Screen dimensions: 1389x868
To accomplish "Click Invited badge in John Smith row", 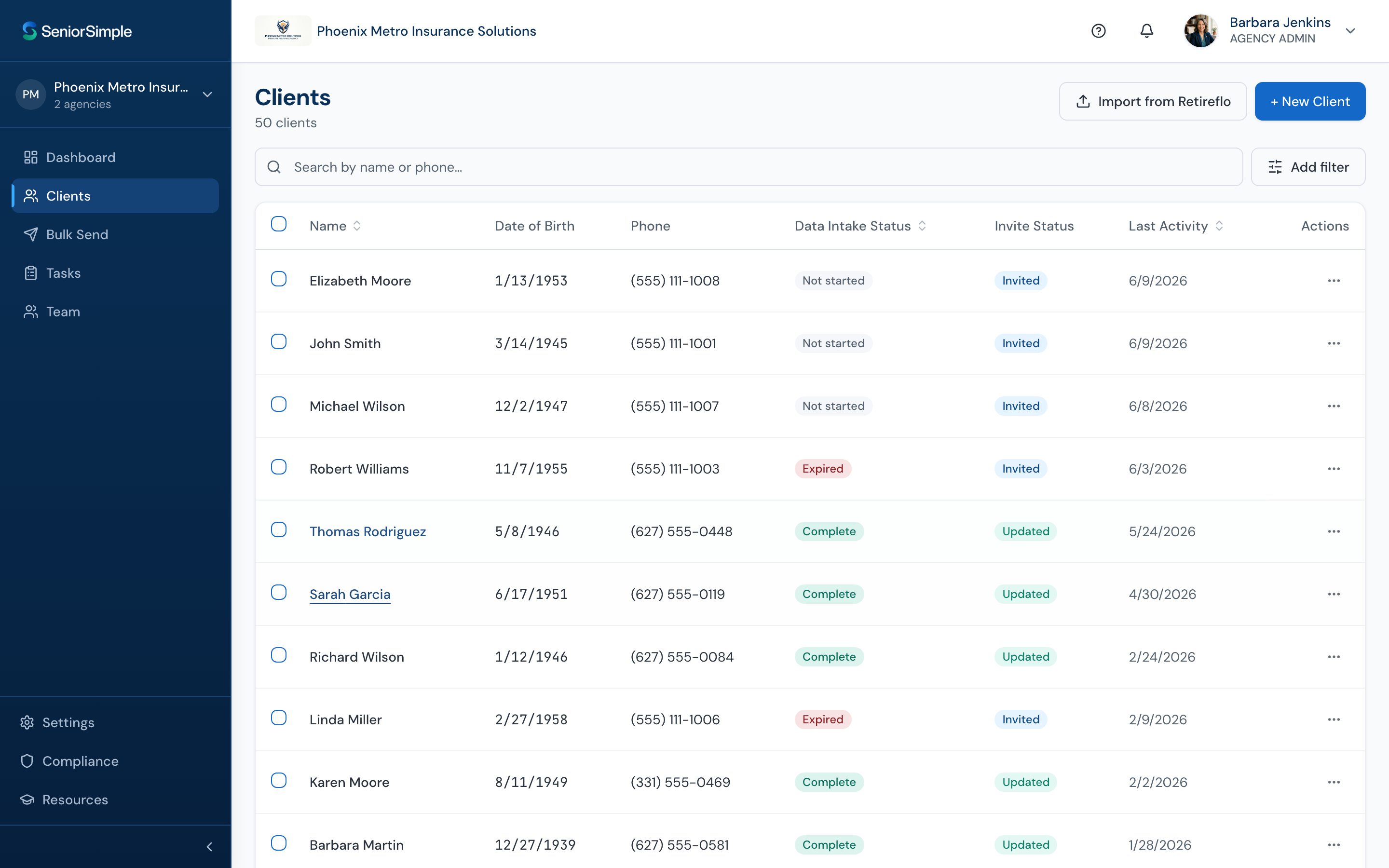I will click(x=1021, y=343).
